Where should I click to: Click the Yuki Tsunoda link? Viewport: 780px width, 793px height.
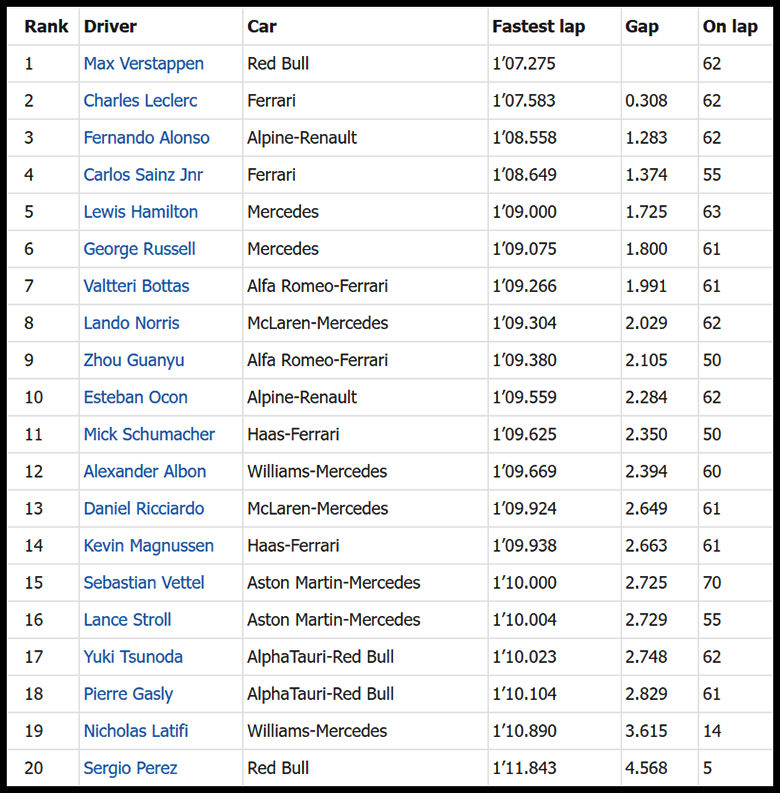tap(133, 657)
